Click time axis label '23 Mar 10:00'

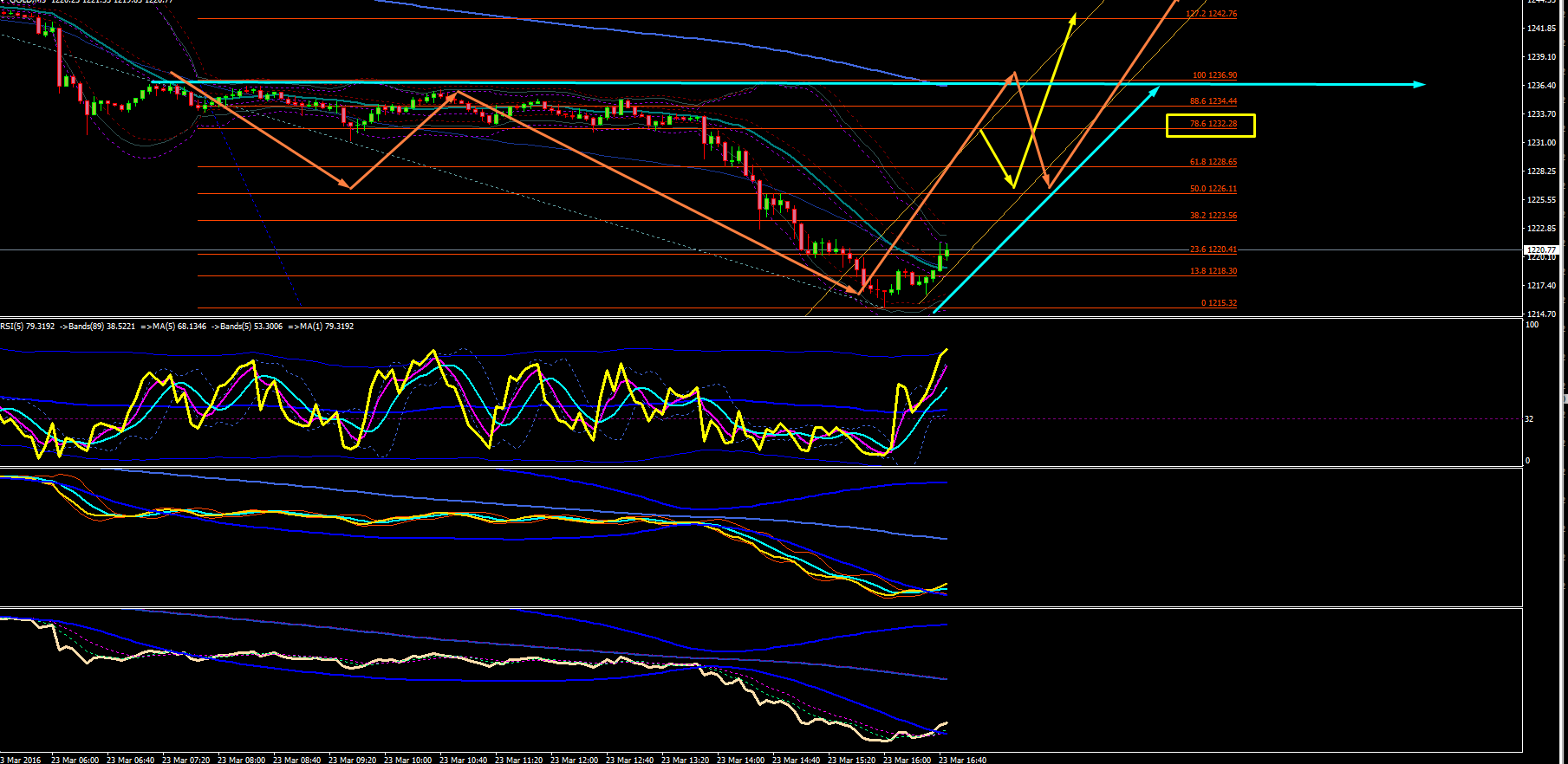(x=408, y=760)
